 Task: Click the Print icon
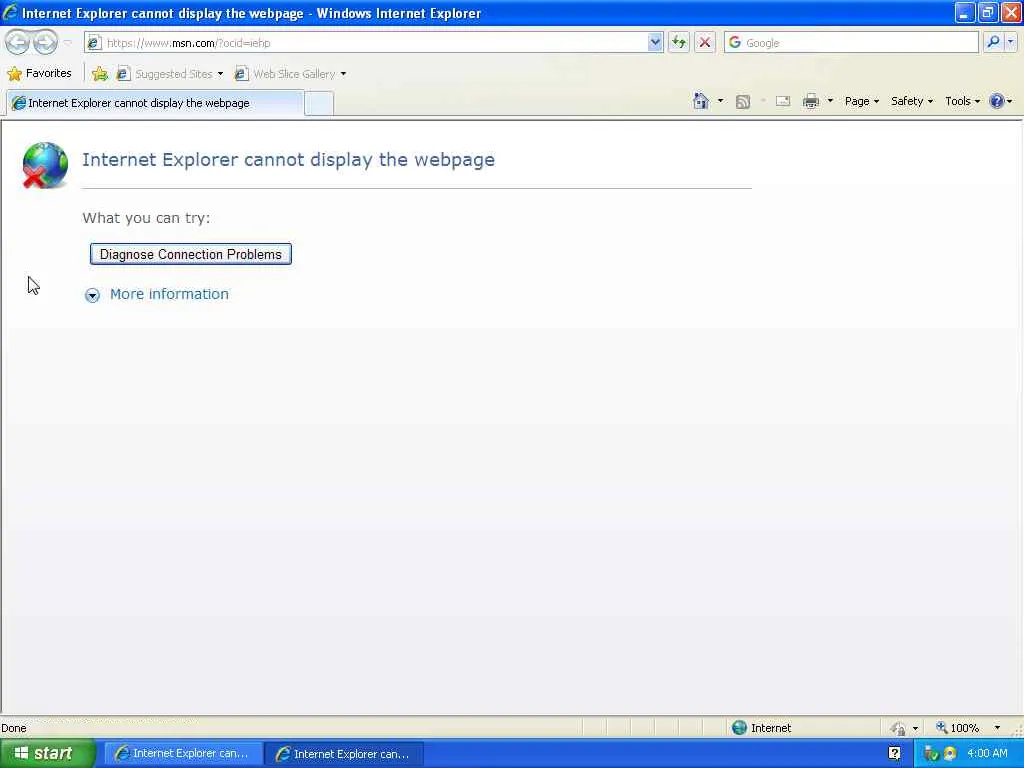click(x=810, y=101)
